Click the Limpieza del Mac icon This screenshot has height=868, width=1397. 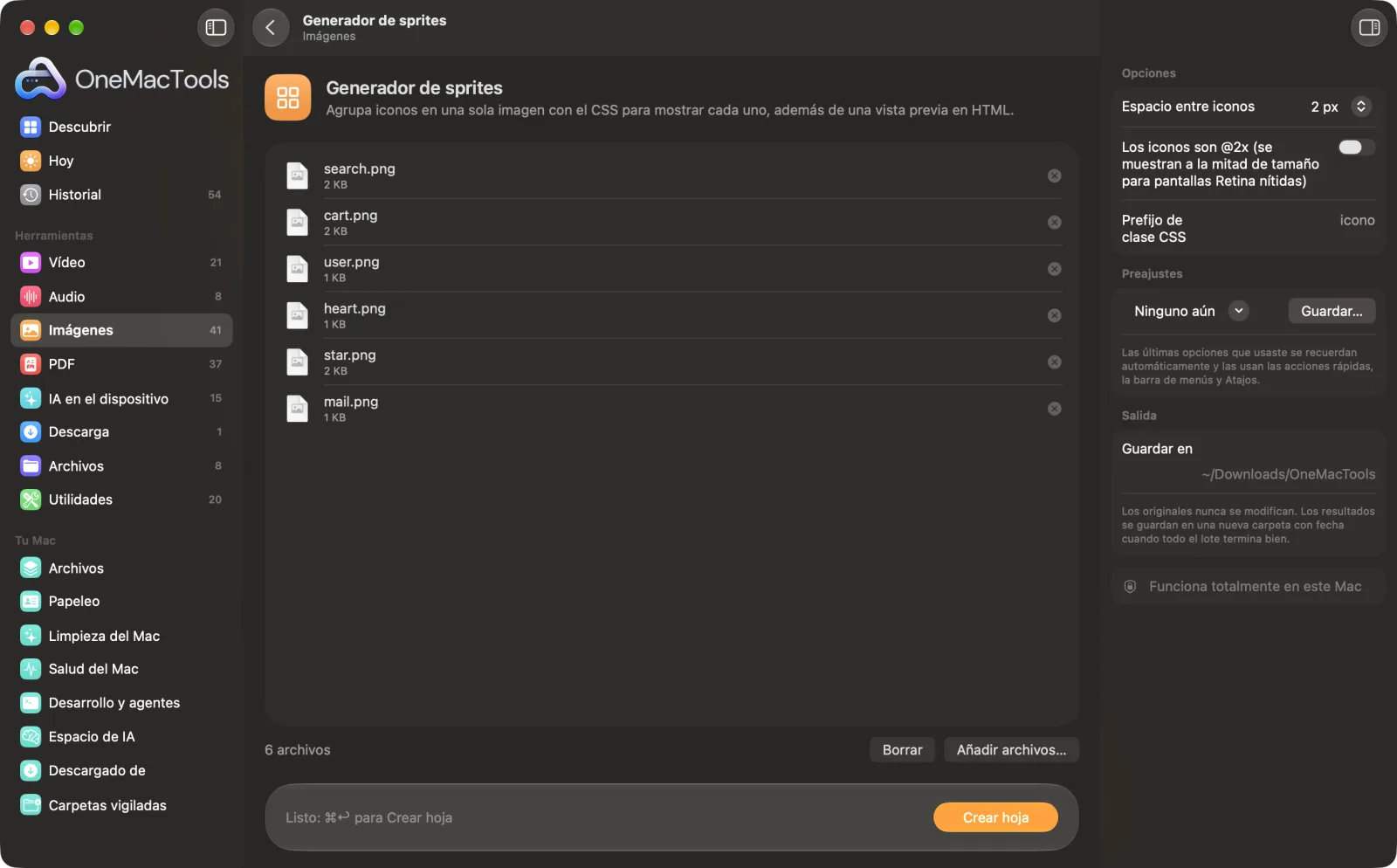31,636
